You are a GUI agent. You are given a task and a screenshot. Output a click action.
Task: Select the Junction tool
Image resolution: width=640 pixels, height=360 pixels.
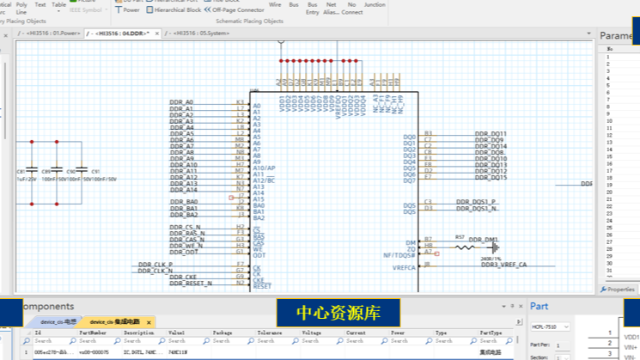tap(374, 5)
